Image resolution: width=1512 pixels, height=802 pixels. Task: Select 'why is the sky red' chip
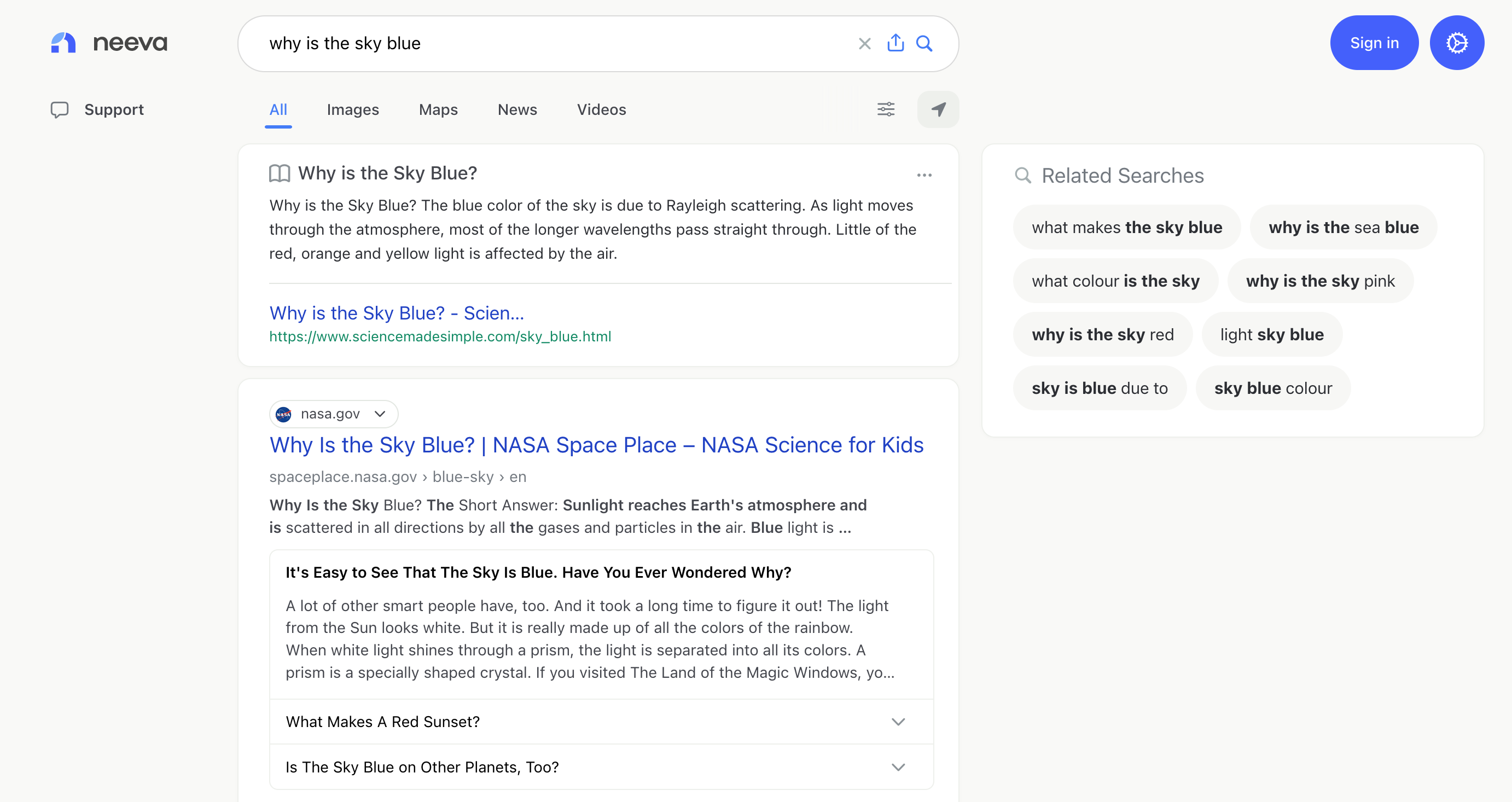1102,334
